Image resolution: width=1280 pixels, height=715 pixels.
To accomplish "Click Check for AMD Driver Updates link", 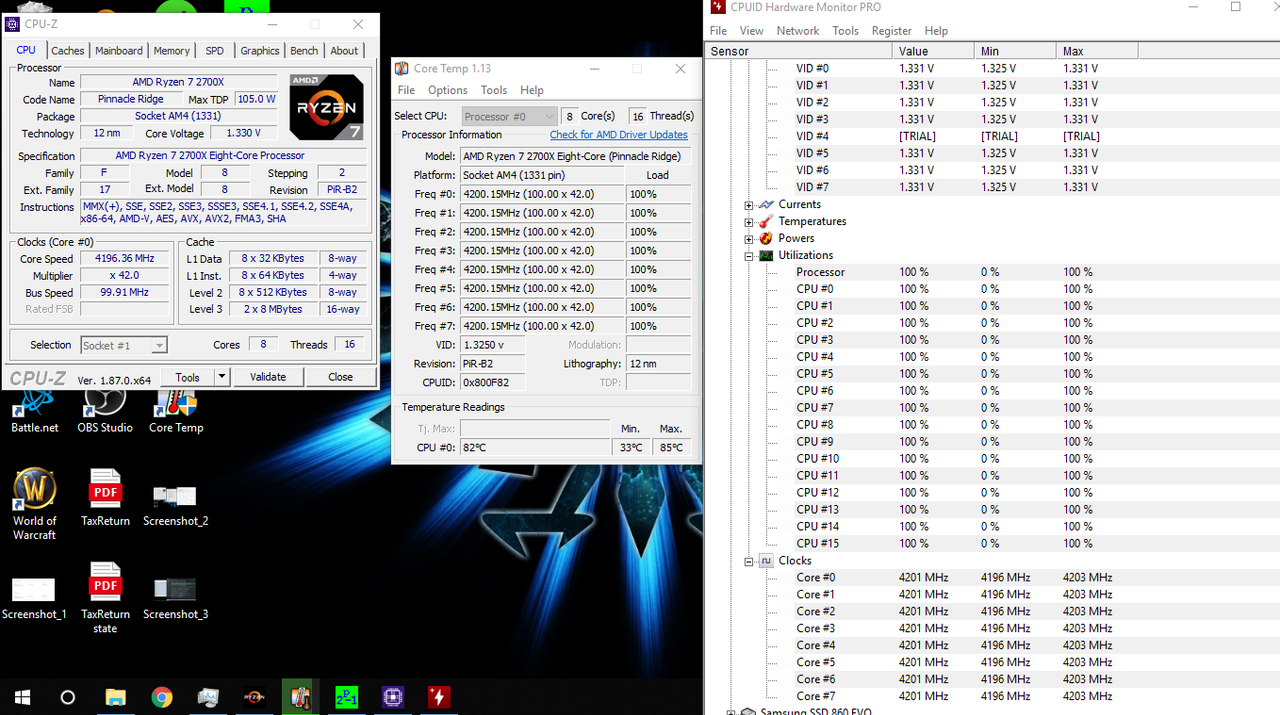I will [619, 134].
